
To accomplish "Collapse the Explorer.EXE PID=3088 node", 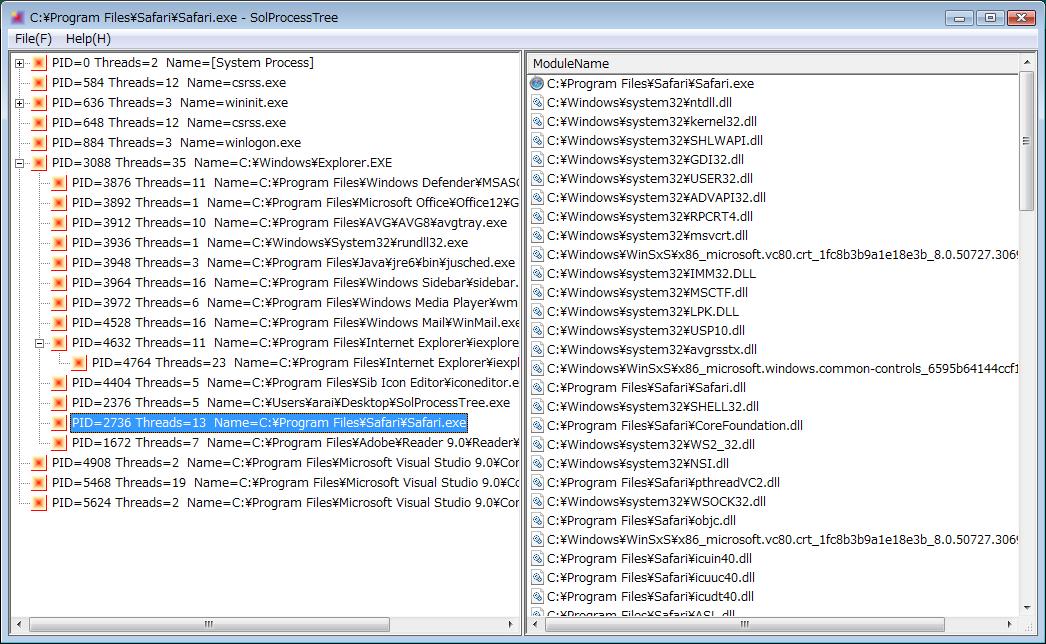I will [x=19, y=164].
